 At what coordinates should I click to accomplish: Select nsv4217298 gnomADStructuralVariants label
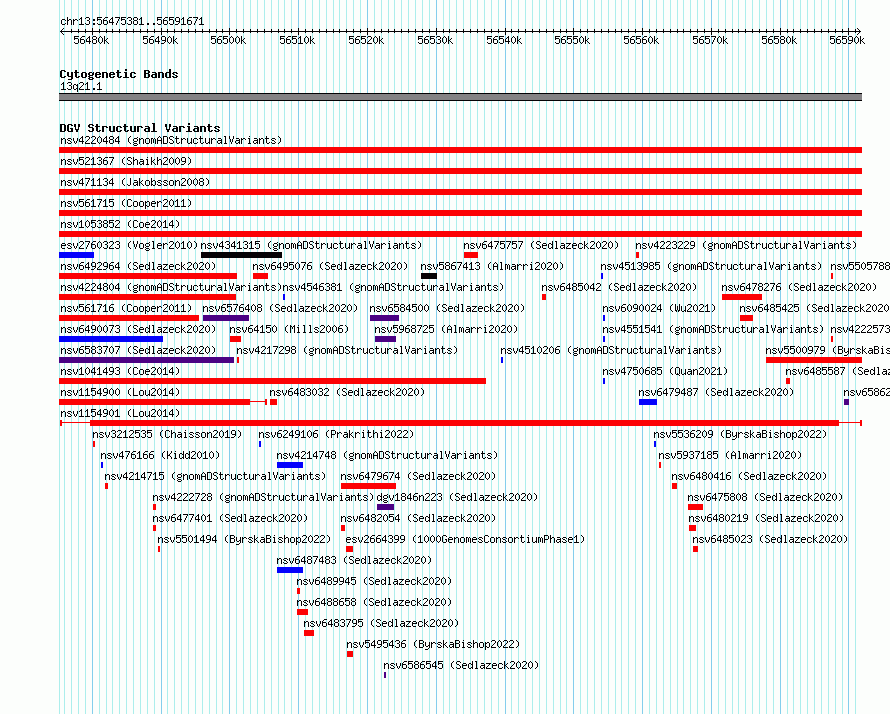(x=347, y=350)
